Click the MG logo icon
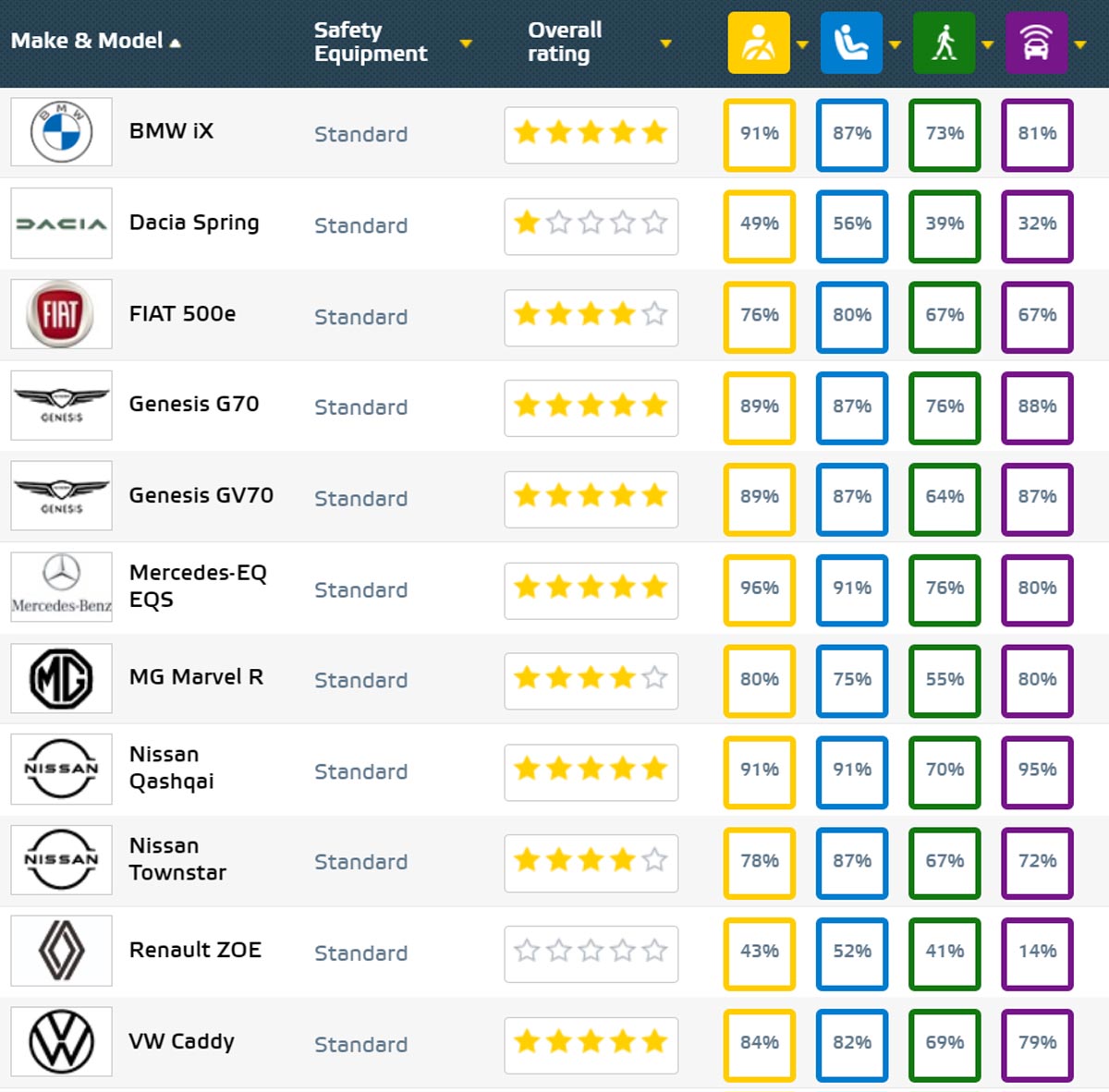The height and width of the screenshot is (1092, 1109). pos(61,678)
